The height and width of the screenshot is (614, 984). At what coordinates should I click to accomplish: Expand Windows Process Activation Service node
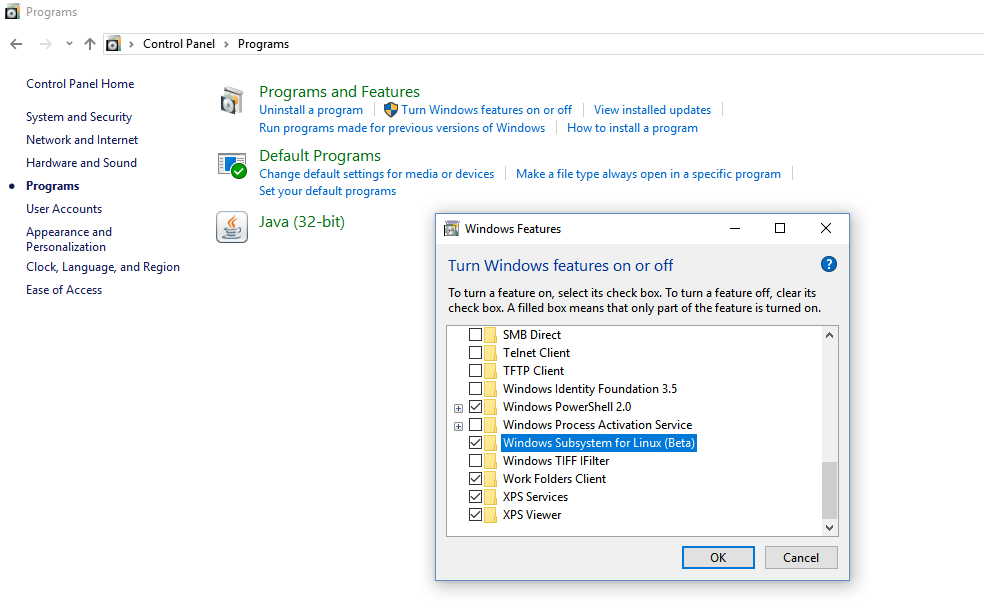[x=458, y=426]
